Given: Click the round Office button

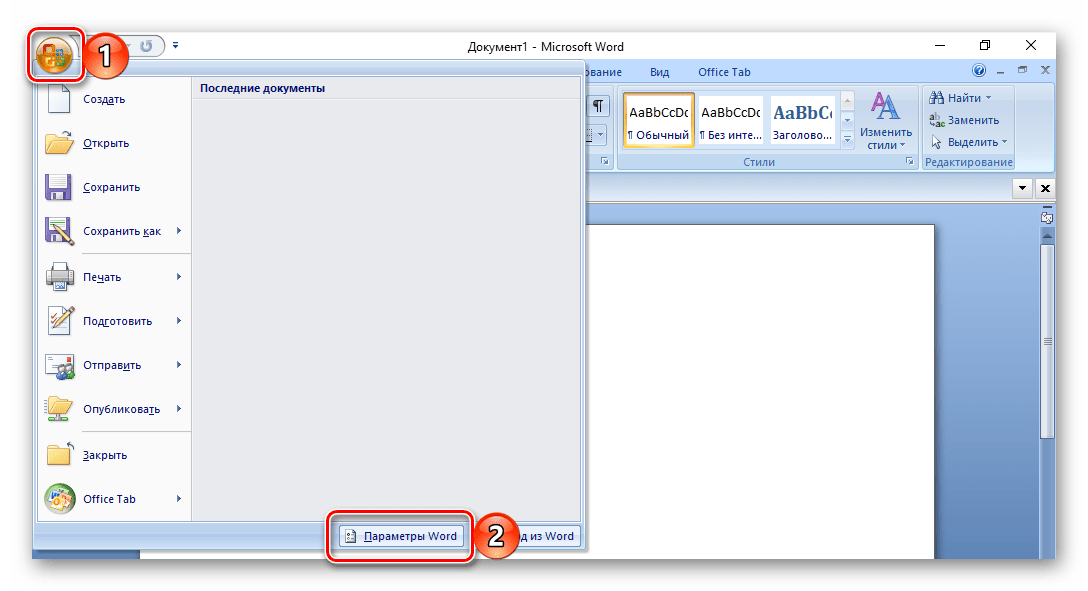Looking at the screenshot, I should (x=54, y=55).
